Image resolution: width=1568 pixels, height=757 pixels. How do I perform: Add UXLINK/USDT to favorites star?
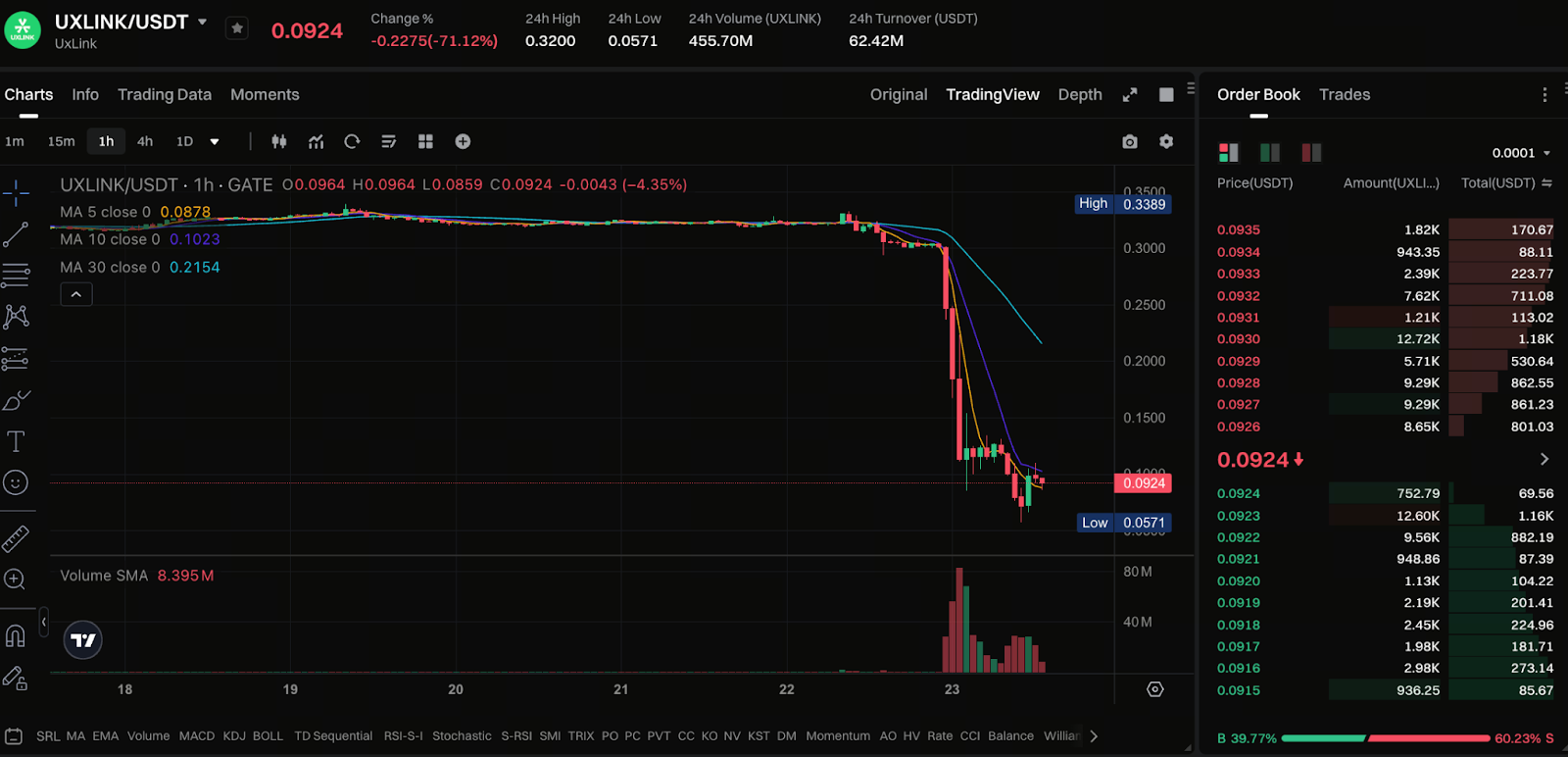[237, 28]
